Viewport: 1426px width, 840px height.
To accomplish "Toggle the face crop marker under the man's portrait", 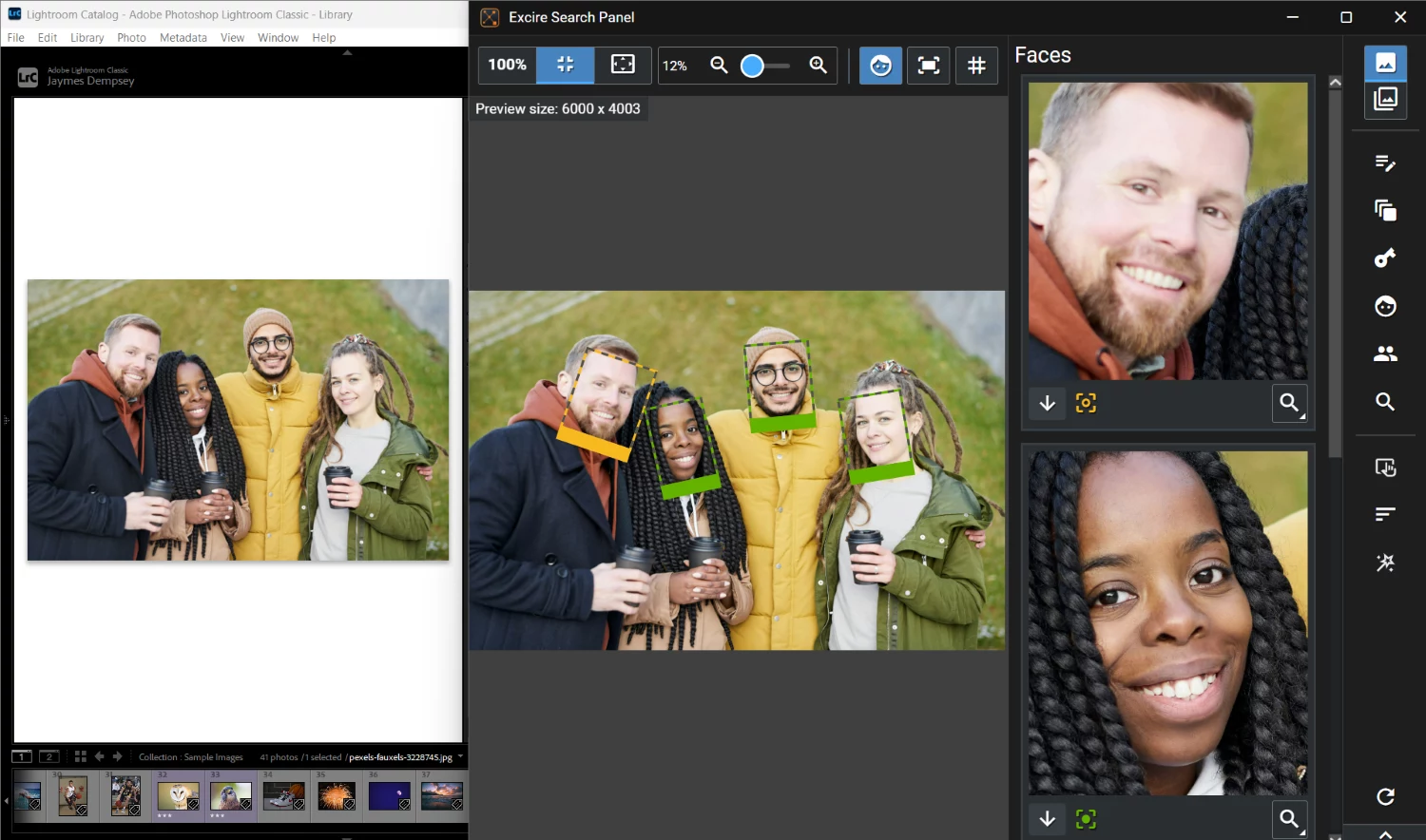I will (x=1086, y=403).
